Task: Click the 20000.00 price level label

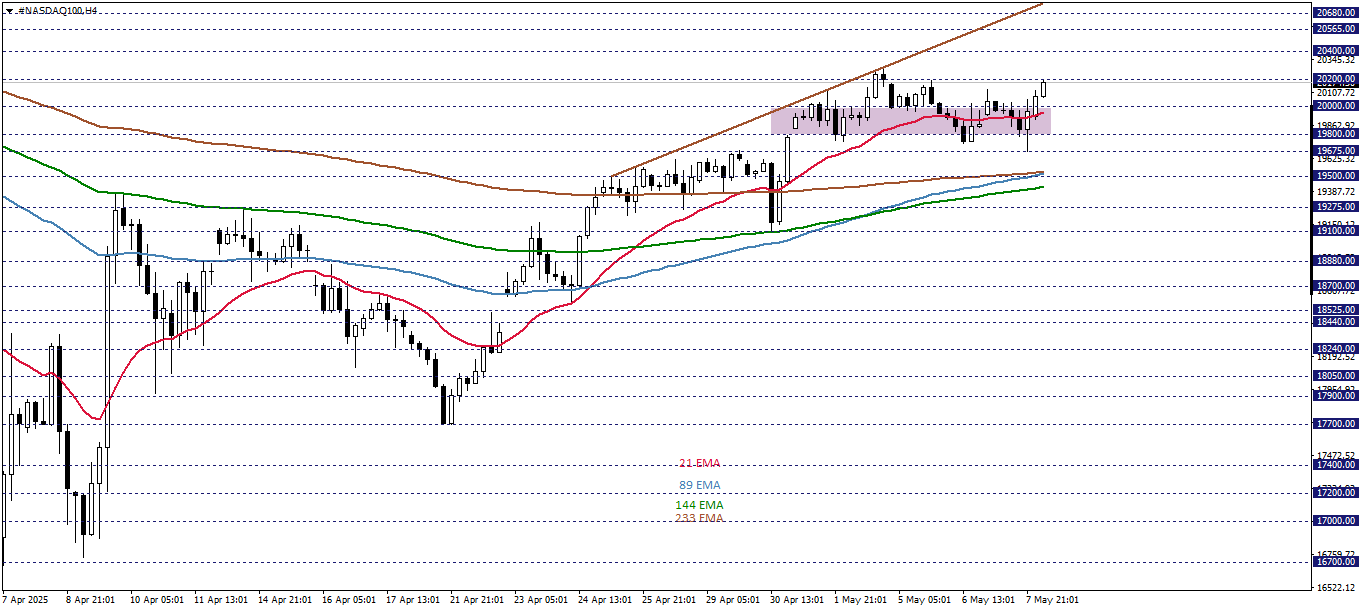Action: 1336,105
